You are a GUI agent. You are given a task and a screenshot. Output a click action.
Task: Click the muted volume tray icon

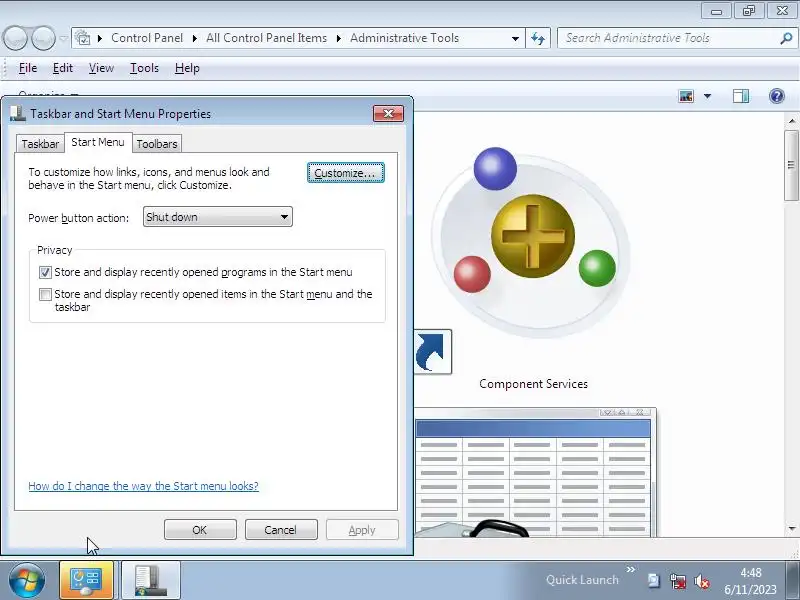pyautogui.click(x=702, y=581)
